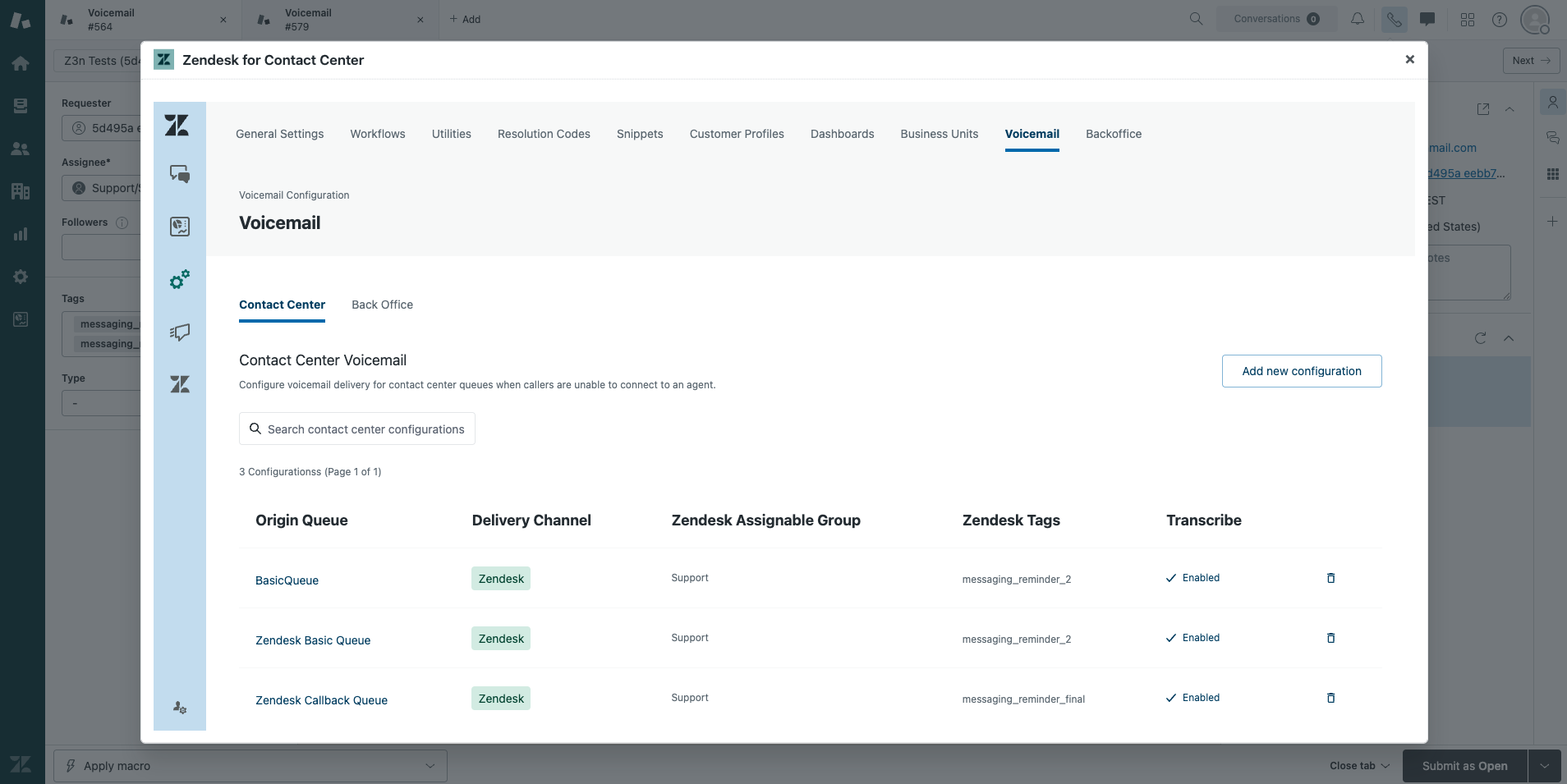Open the gears settings icon in sidebar

180,280
